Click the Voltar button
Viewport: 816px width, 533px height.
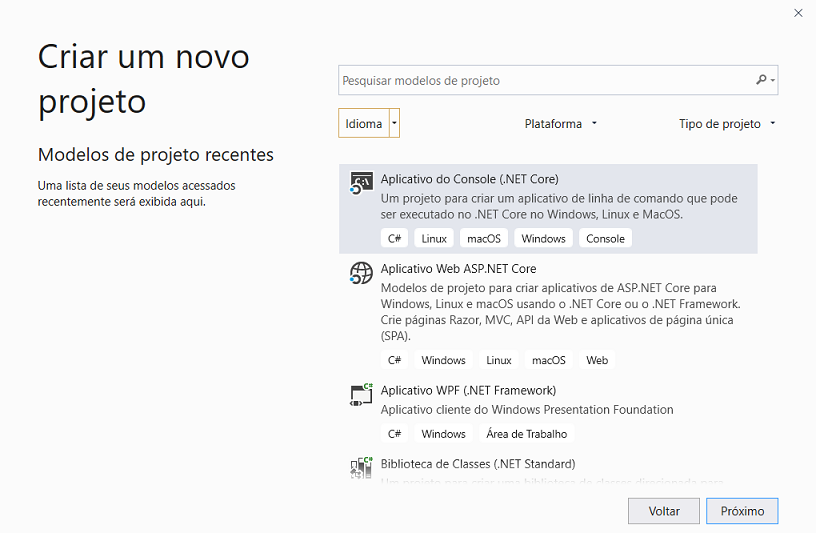click(664, 511)
